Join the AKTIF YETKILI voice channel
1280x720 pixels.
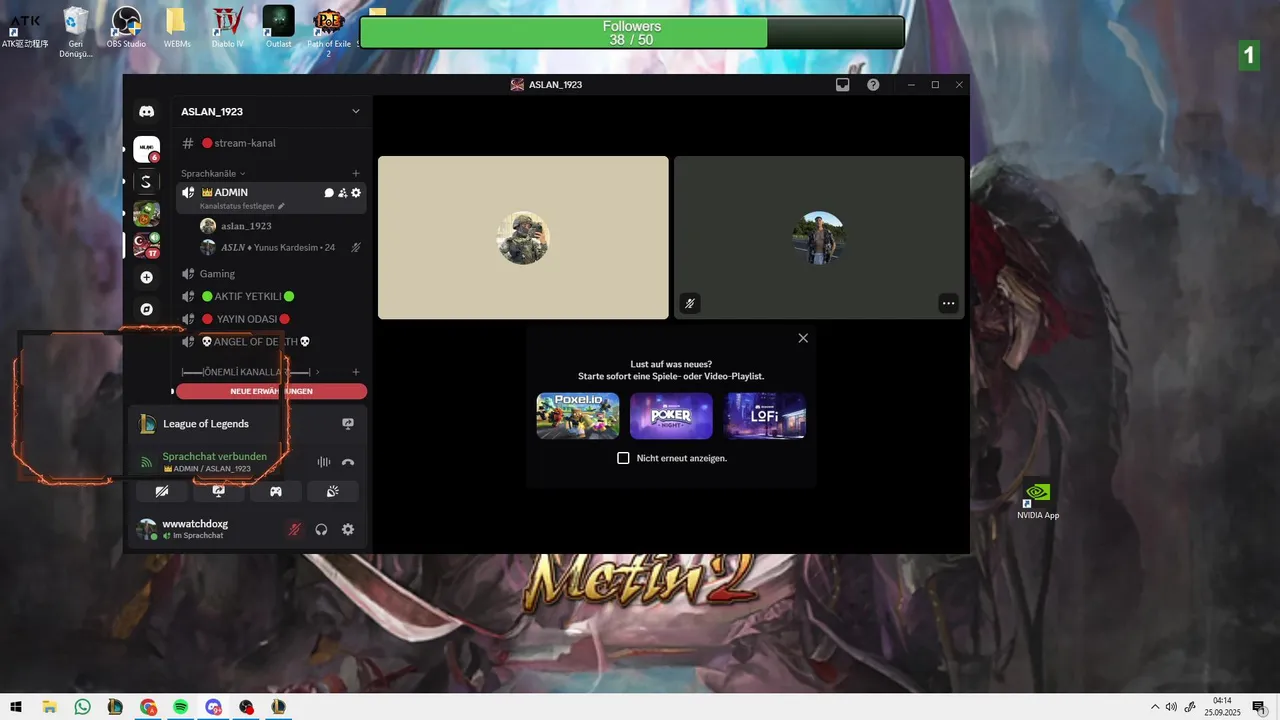point(271,296)
